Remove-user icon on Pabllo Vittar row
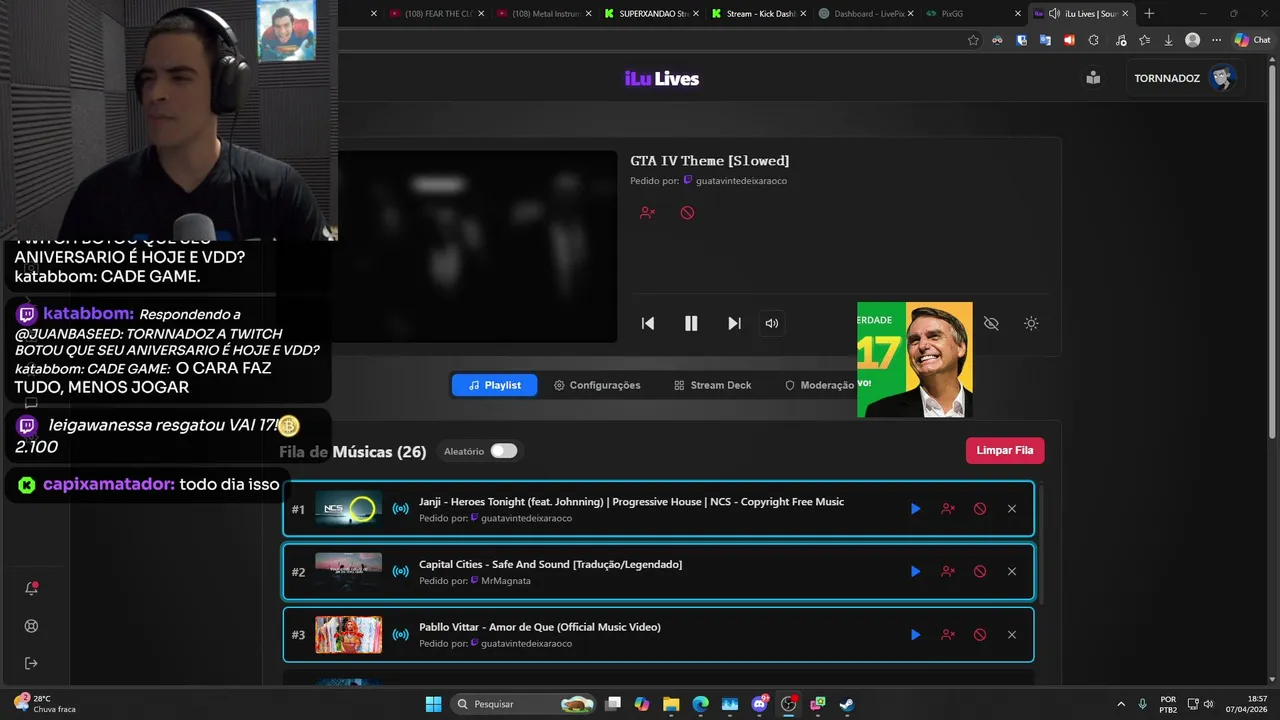This screenshot has height=720, width=1280. pos(948,634)
